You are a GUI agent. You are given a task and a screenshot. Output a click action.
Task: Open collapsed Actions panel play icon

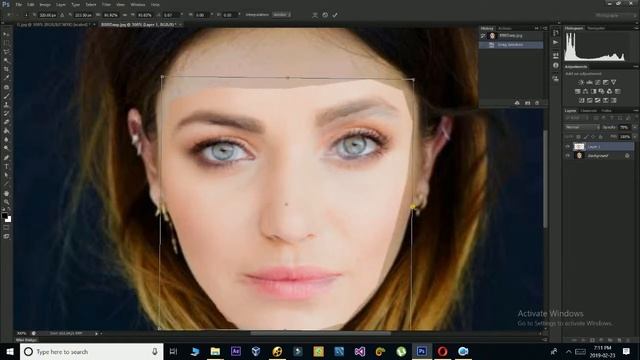click(556, 42)
